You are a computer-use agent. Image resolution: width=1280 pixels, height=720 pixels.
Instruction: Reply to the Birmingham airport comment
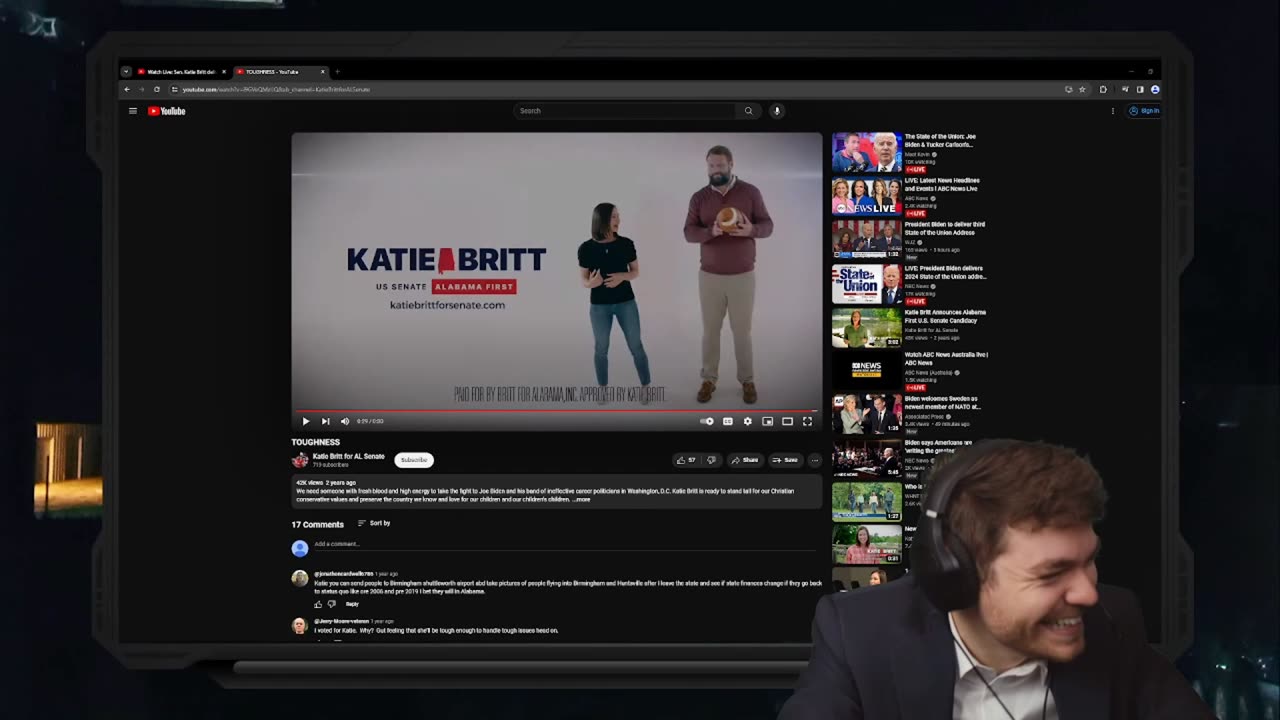[x=352, y=604]
